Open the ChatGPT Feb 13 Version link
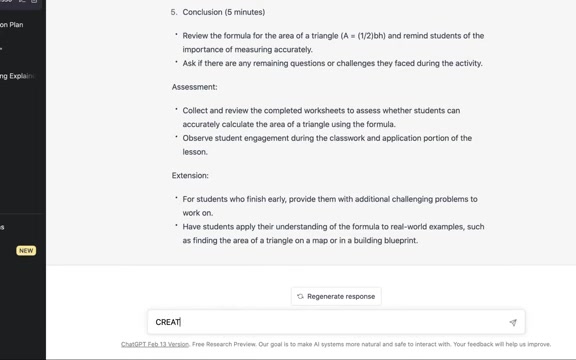 point(155,344)
